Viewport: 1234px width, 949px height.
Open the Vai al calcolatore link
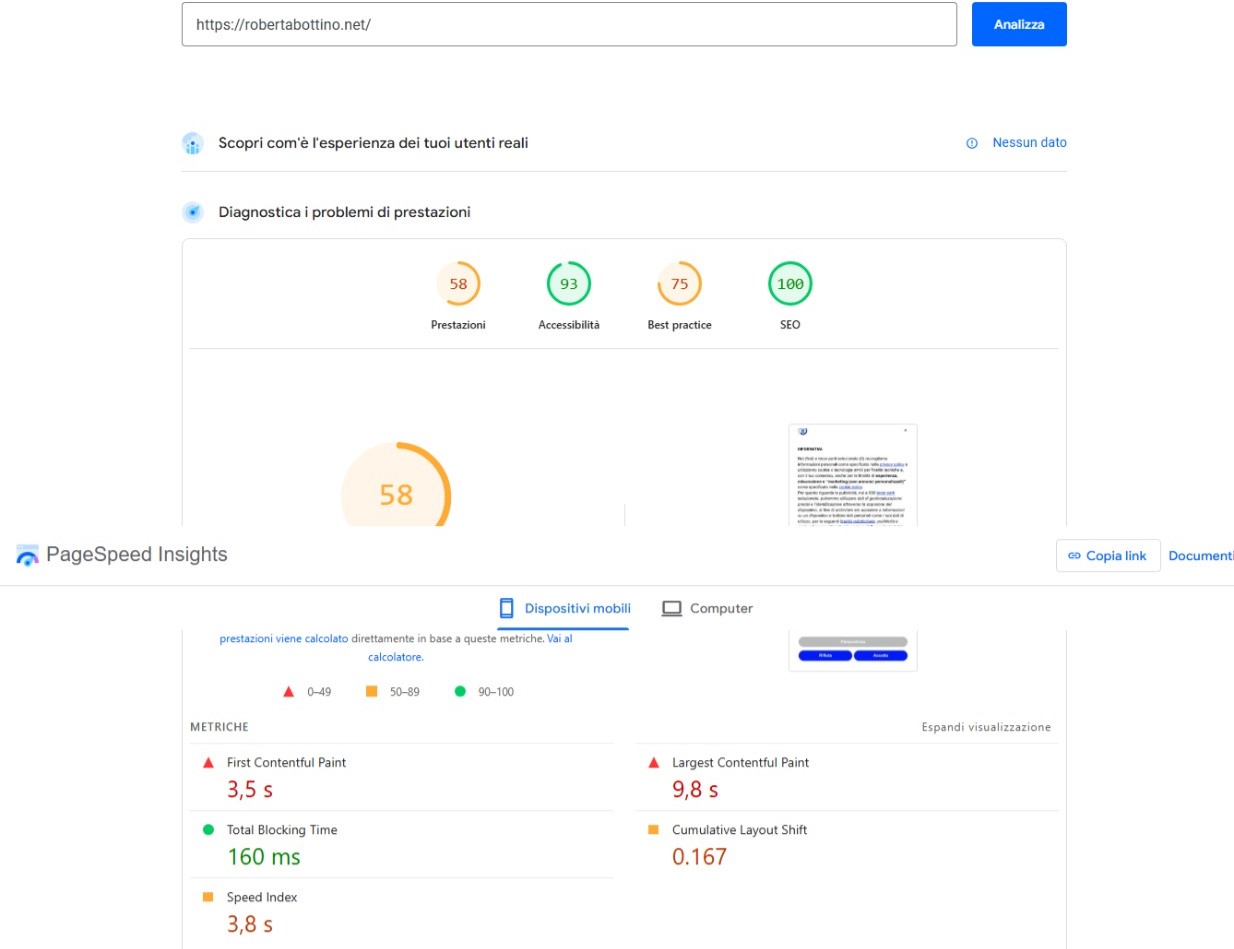470,647
